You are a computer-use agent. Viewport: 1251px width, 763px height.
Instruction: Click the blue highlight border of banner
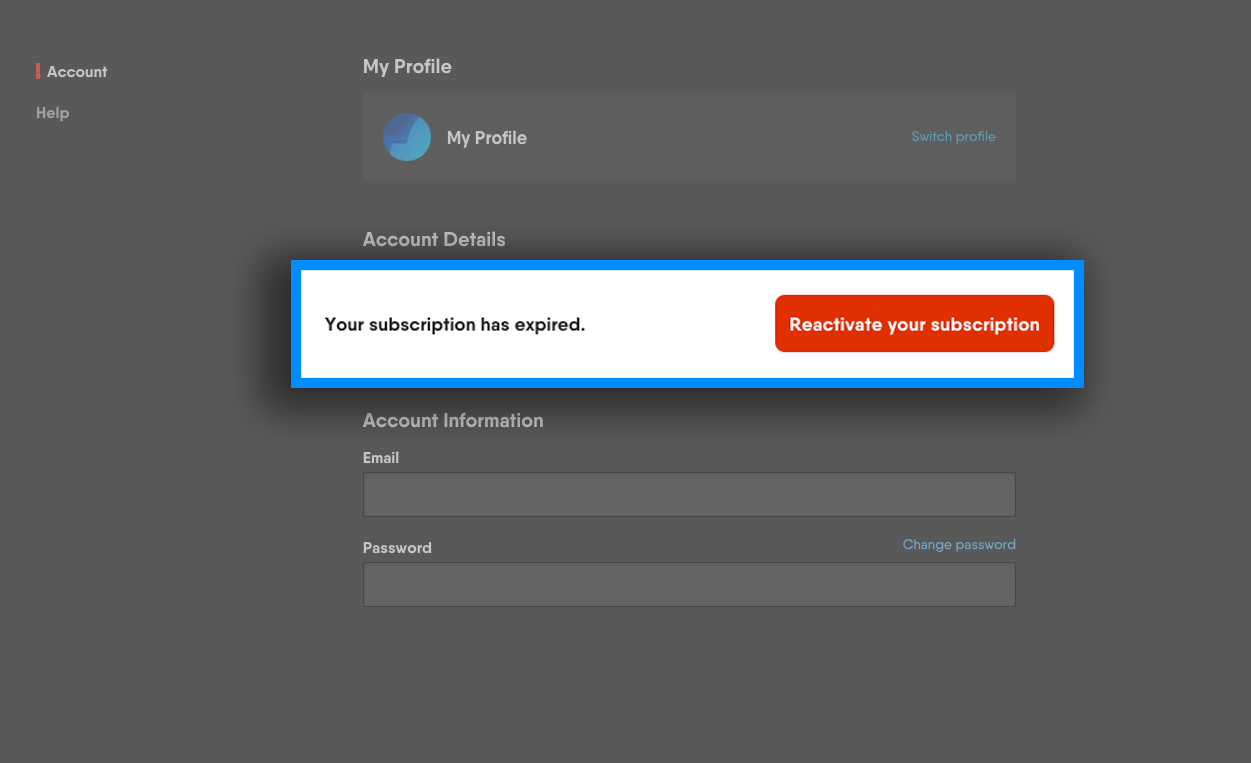point(687,265)
